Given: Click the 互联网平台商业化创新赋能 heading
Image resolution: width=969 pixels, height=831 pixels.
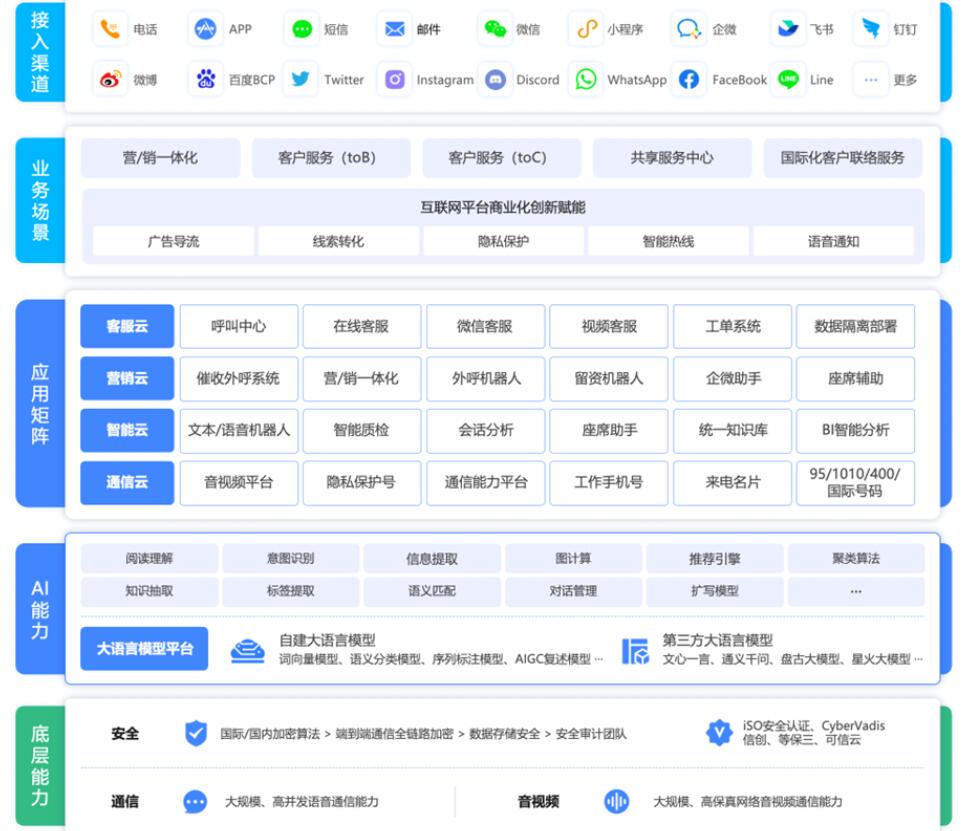Looking at the screenshot, I should [503, 208].
